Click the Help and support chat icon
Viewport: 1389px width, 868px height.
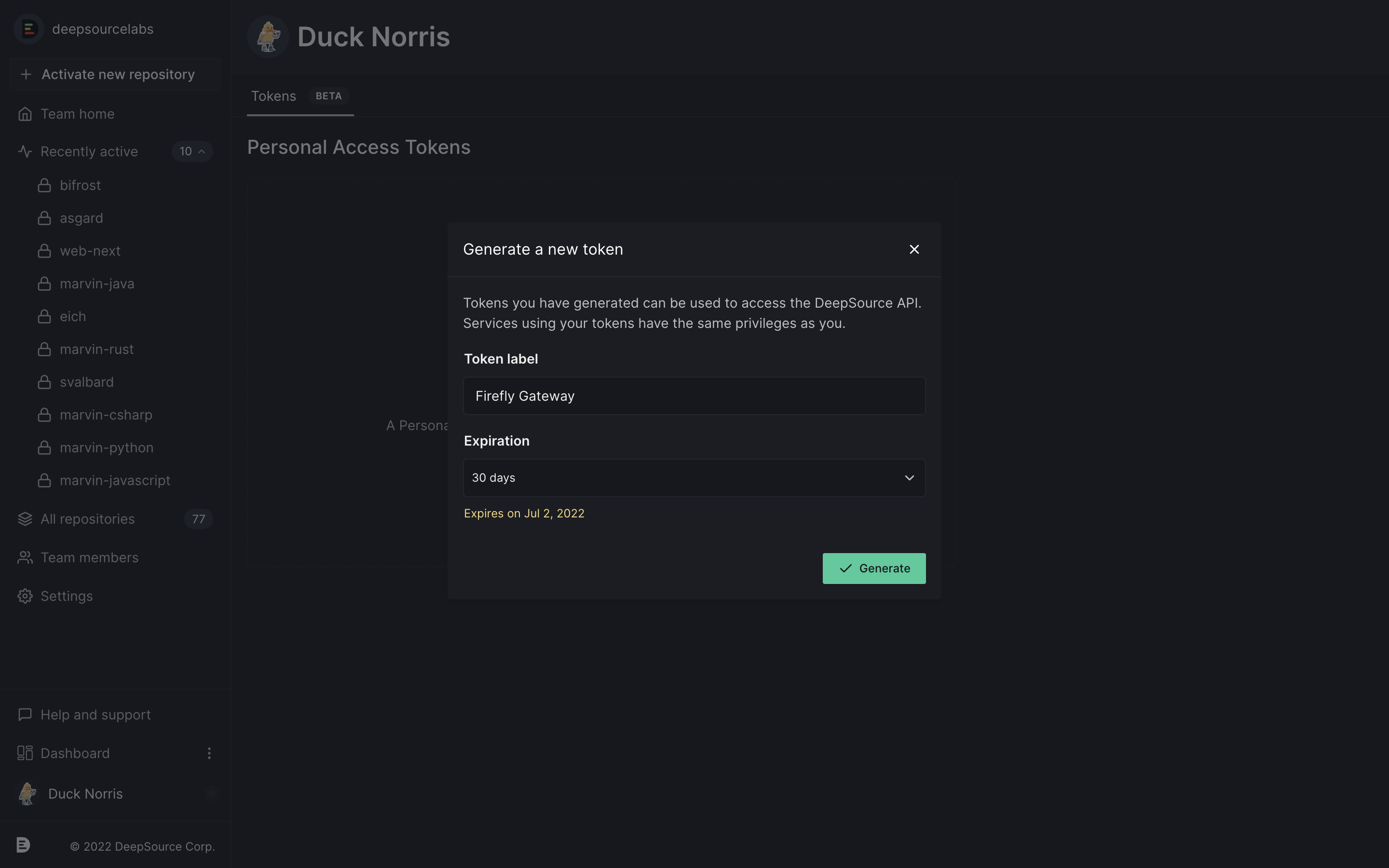pyautogui.click(x=24, y=715)
